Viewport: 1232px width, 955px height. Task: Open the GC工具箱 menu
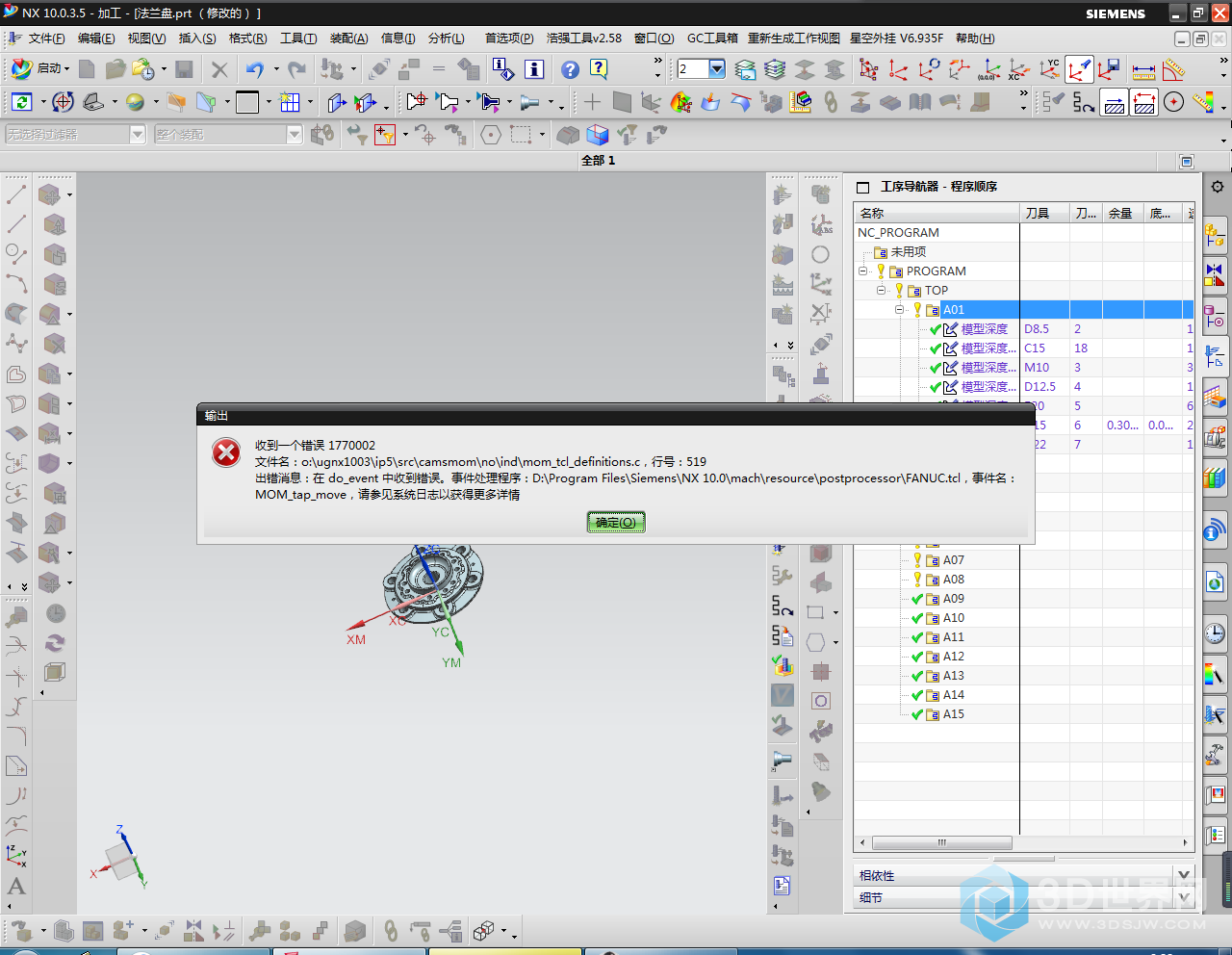pyautogui.click(x=712, y=39)
